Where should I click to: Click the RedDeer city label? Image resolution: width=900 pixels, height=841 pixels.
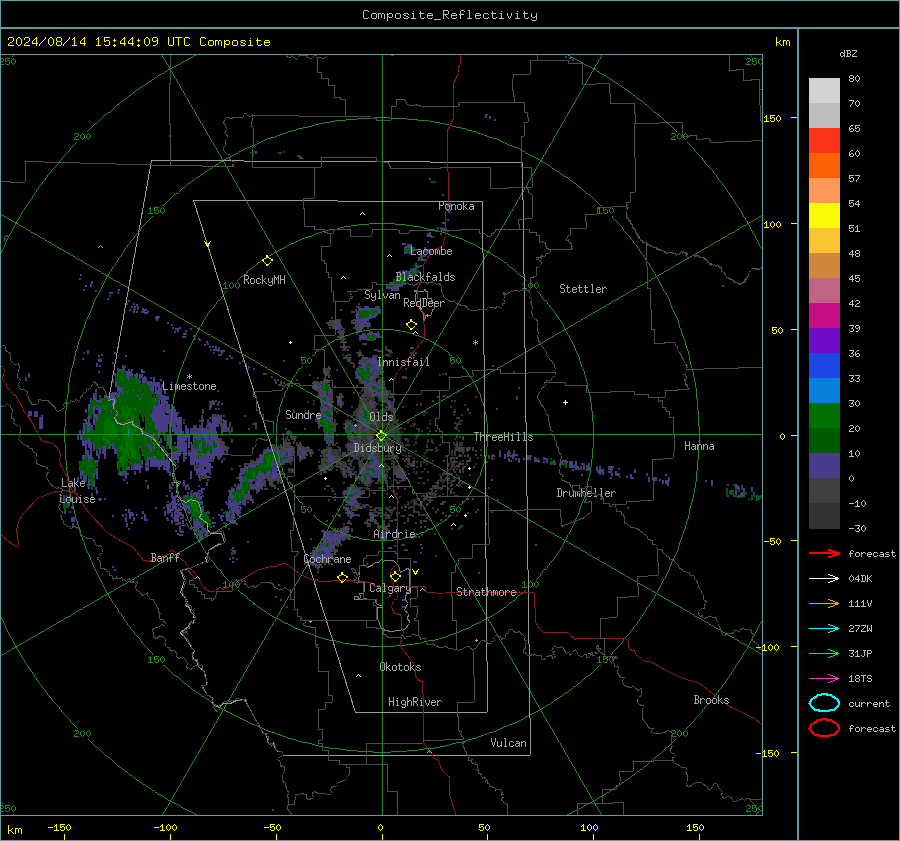tap(424, 303)
